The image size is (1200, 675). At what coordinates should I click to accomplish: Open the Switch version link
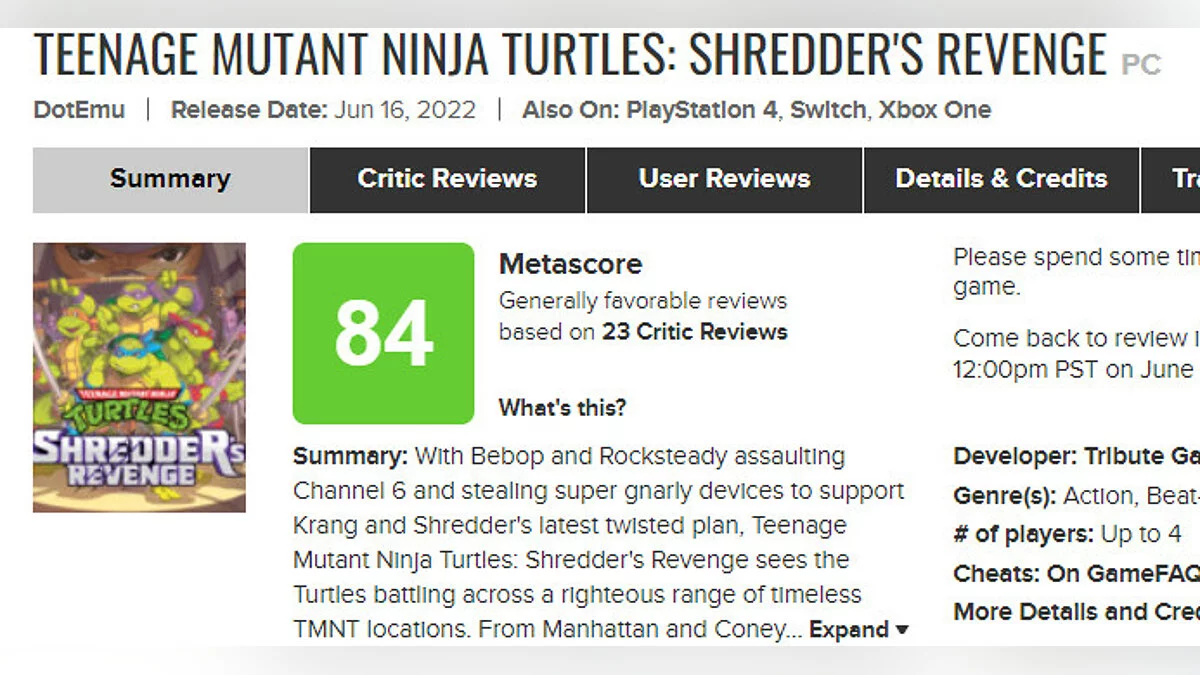tap(828, 110)
